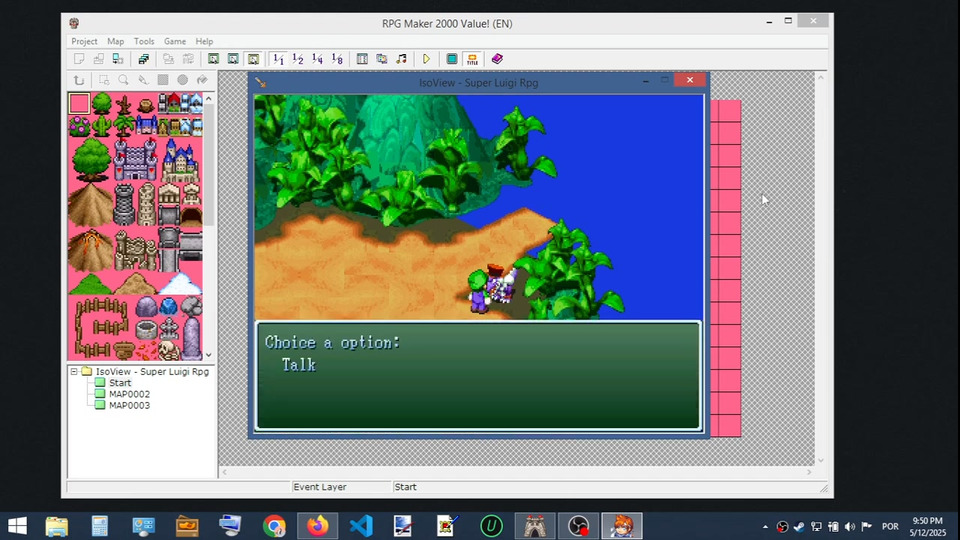
Task: Click the greyed Zoom magnifier tool
Action: pyautogui.click(x=124, y=80)
